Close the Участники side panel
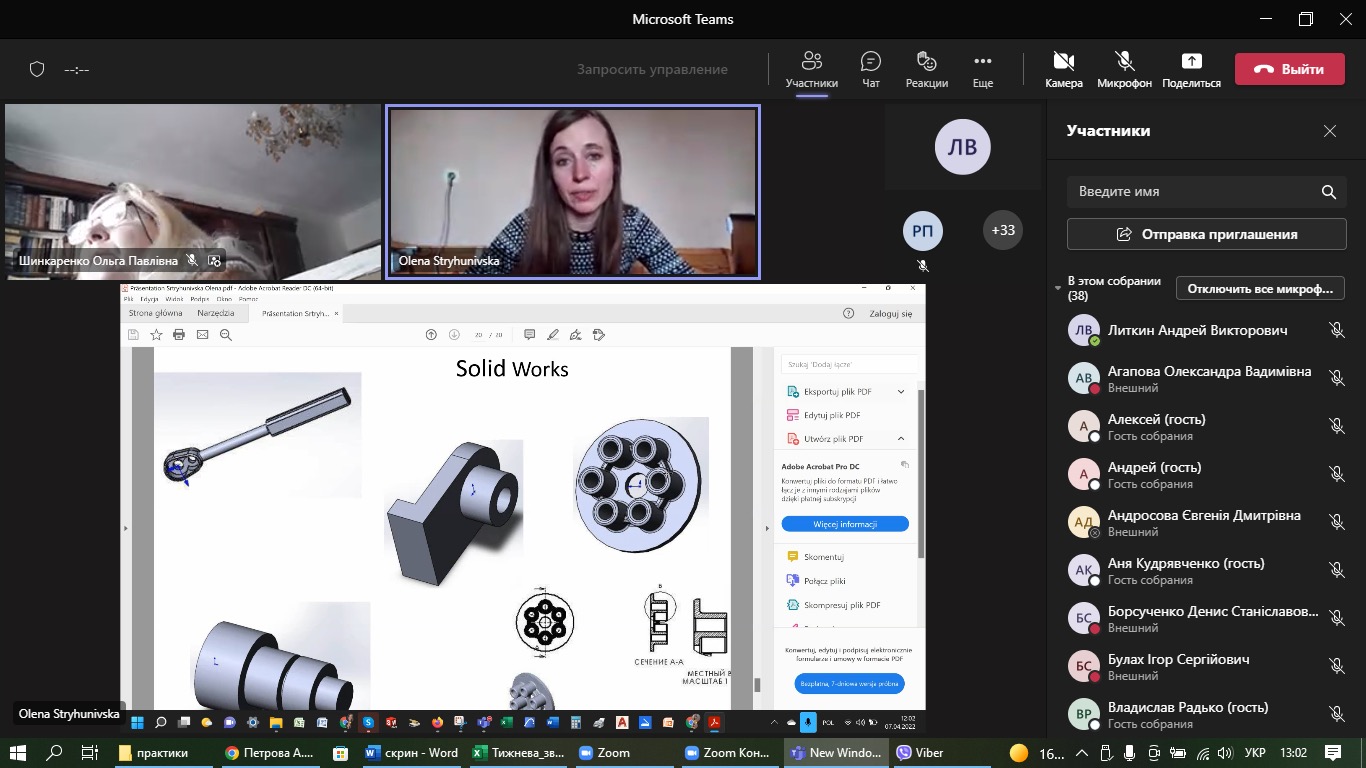This screenshot has height=768, width=1366. (x=1329, y=131)
